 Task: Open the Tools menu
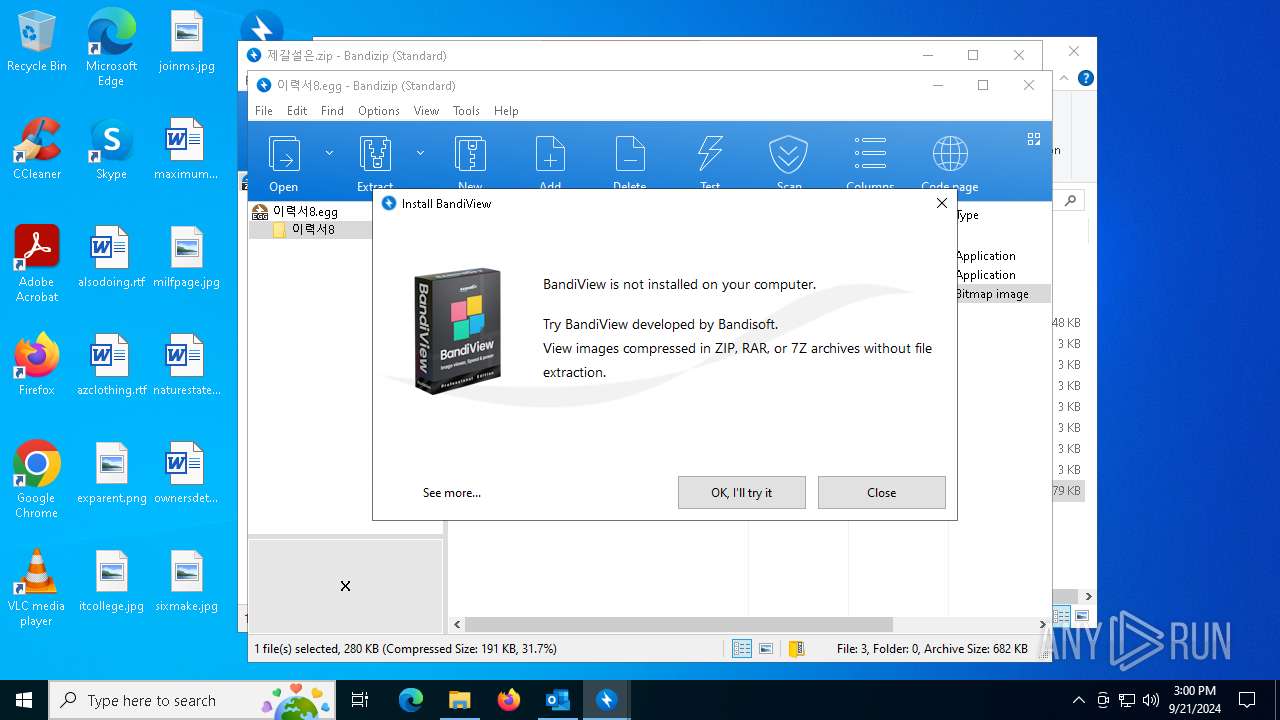(466, 111)
